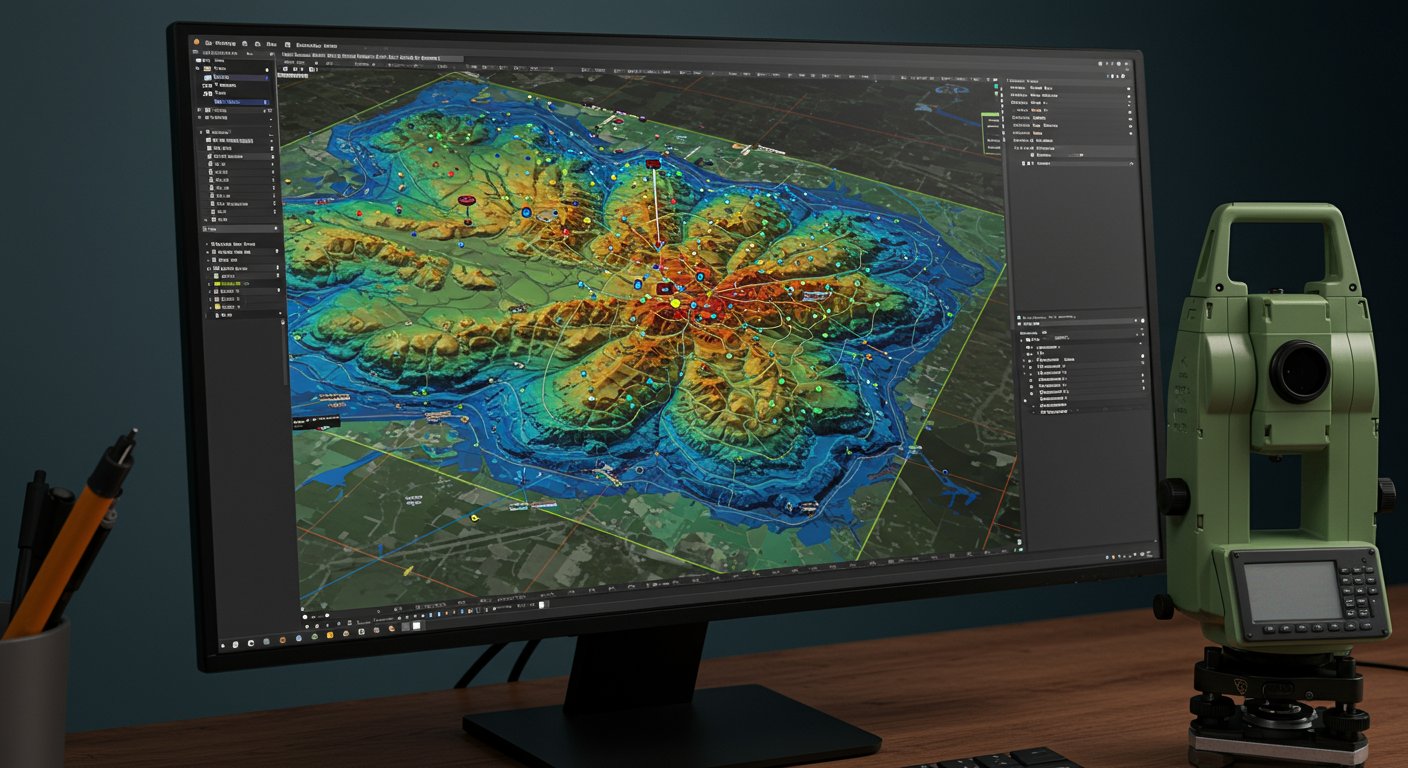Select the large red pin marker at the top of the terrain
The image size is (1408, 768).
pos(653,164)
